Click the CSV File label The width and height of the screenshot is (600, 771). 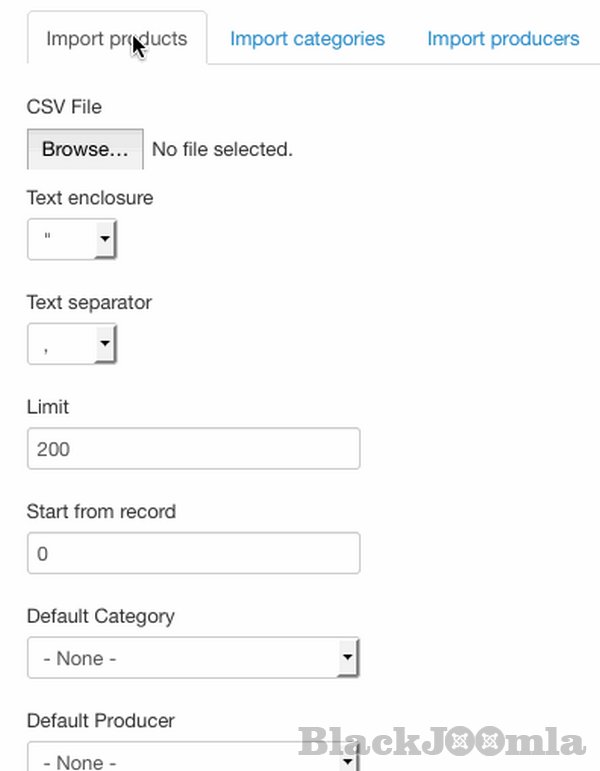[64, 107]
